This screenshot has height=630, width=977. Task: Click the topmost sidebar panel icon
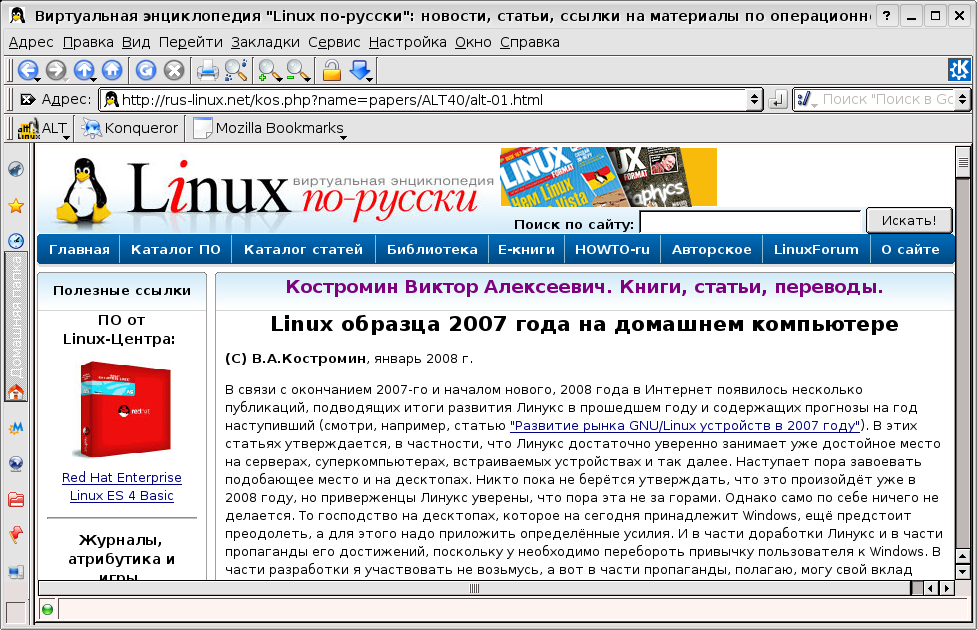(x=16, y=169)
